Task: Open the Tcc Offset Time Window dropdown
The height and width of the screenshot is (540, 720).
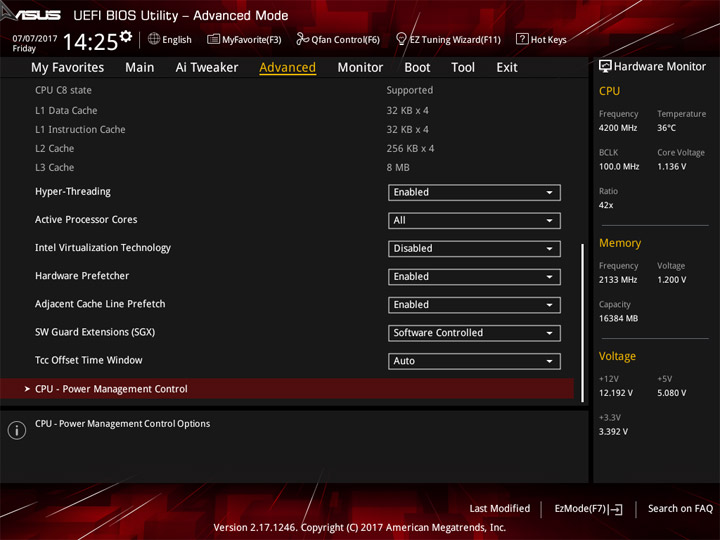Action: [x=474, y=361]
